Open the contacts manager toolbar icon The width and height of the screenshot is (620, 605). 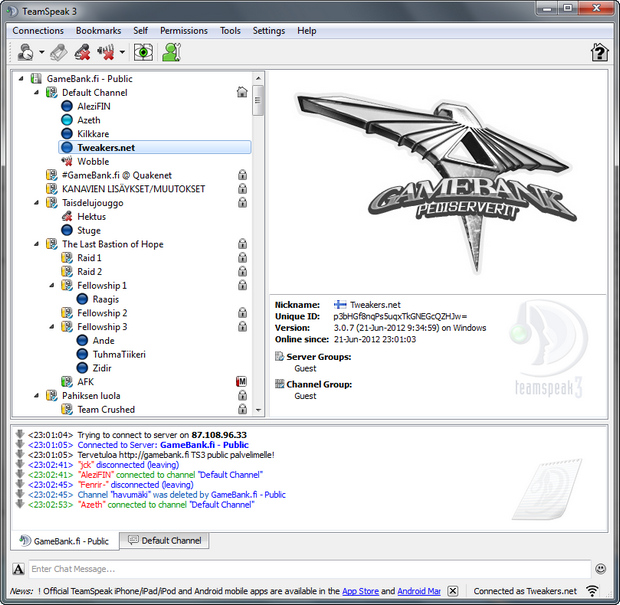tap(172, 52)
